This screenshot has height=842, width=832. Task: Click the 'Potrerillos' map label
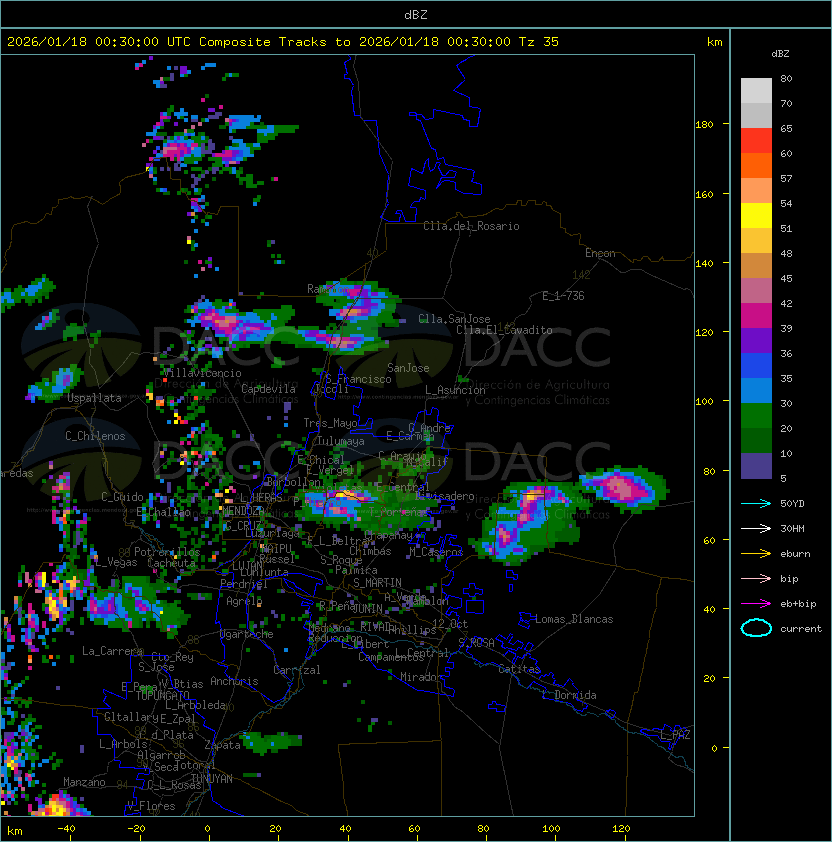point(167,552)
